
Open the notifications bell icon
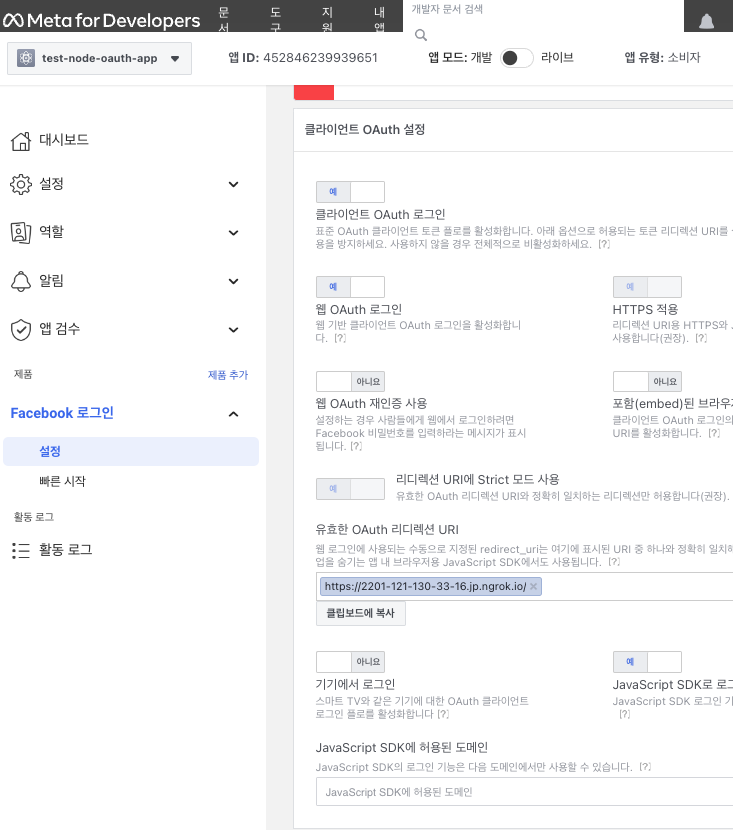707,22
